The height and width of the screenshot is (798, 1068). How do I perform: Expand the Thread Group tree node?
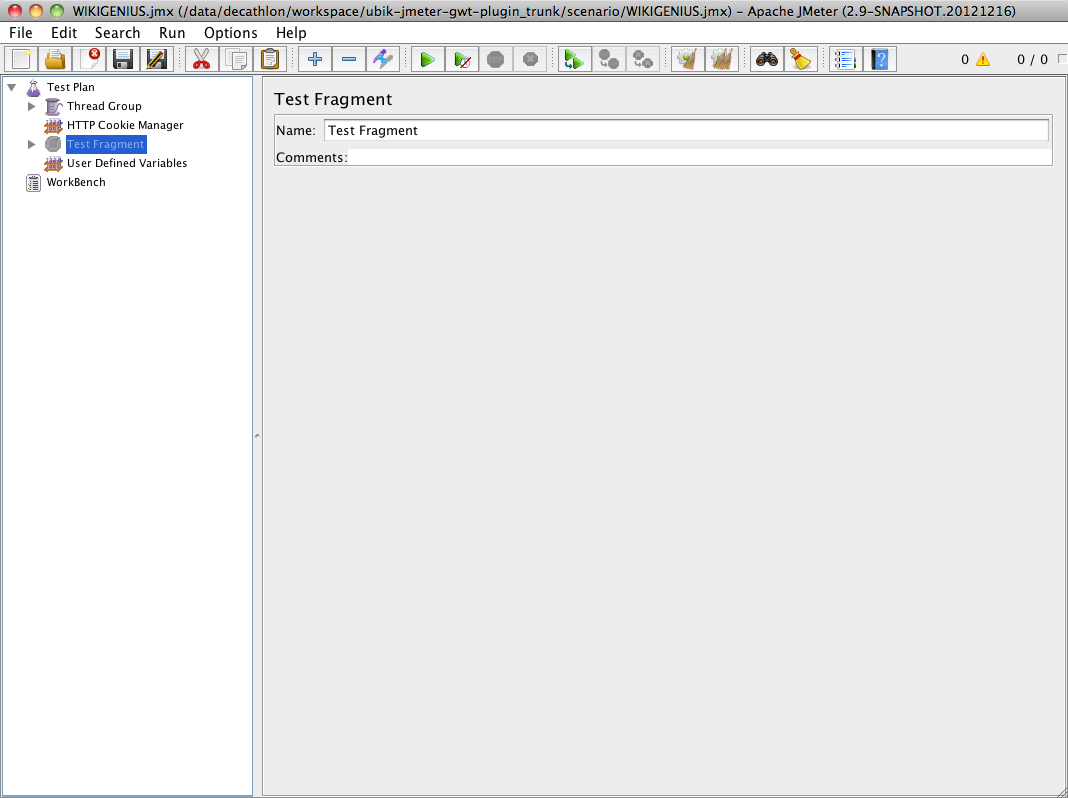(x=32, y=106)
